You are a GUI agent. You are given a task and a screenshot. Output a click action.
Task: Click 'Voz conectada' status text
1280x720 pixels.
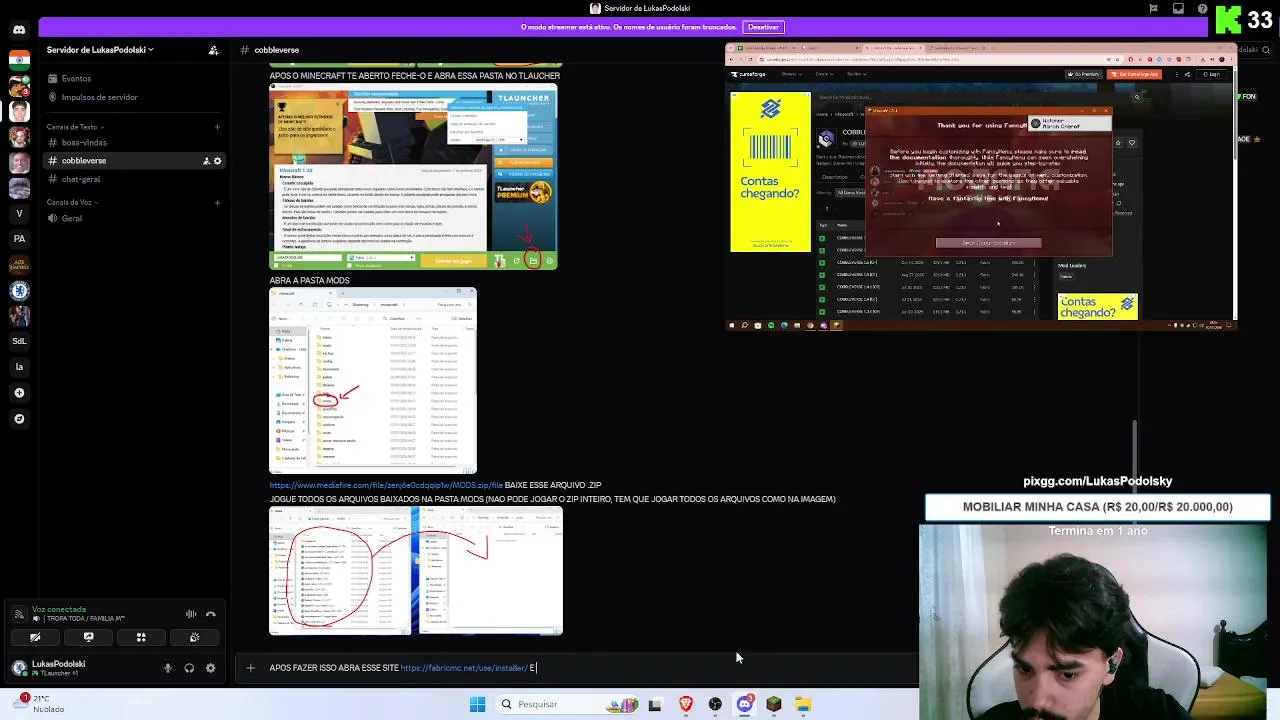(x=59, y=609)
